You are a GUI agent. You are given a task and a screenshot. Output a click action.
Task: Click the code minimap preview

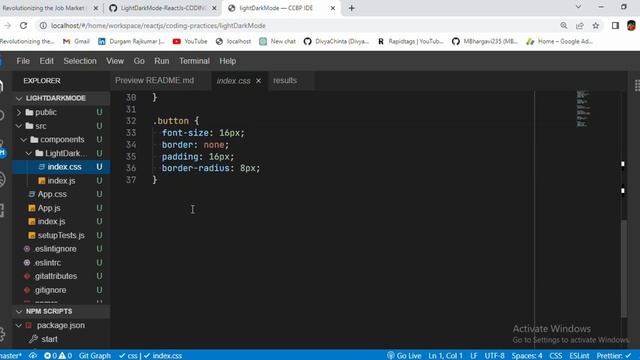coord(583,108)
